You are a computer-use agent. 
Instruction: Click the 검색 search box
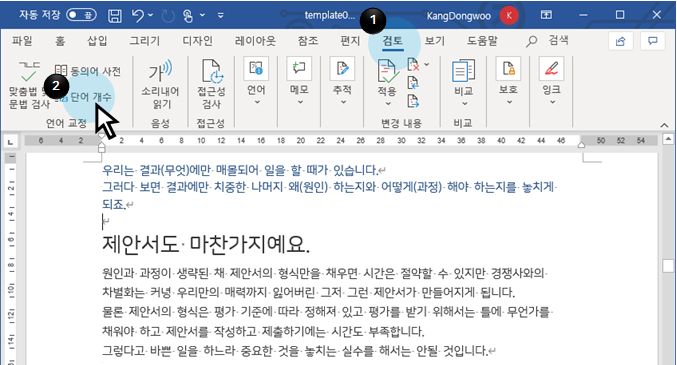point(547,41)
